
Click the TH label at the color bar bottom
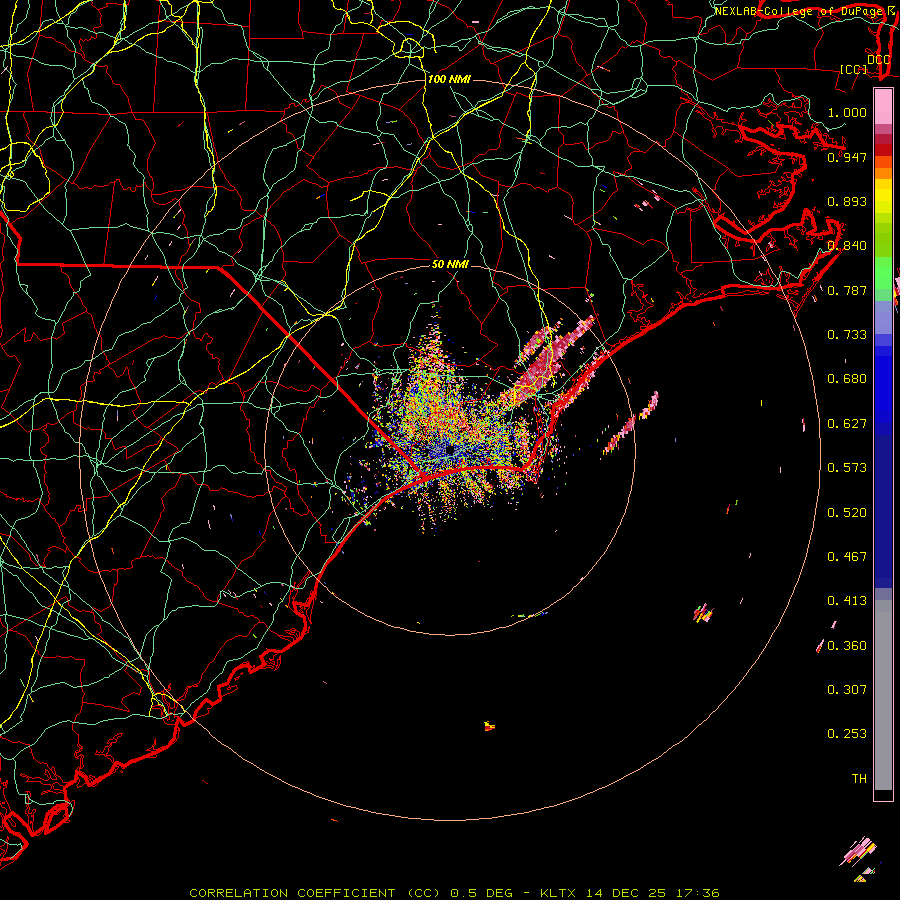[x=859, y=779]
